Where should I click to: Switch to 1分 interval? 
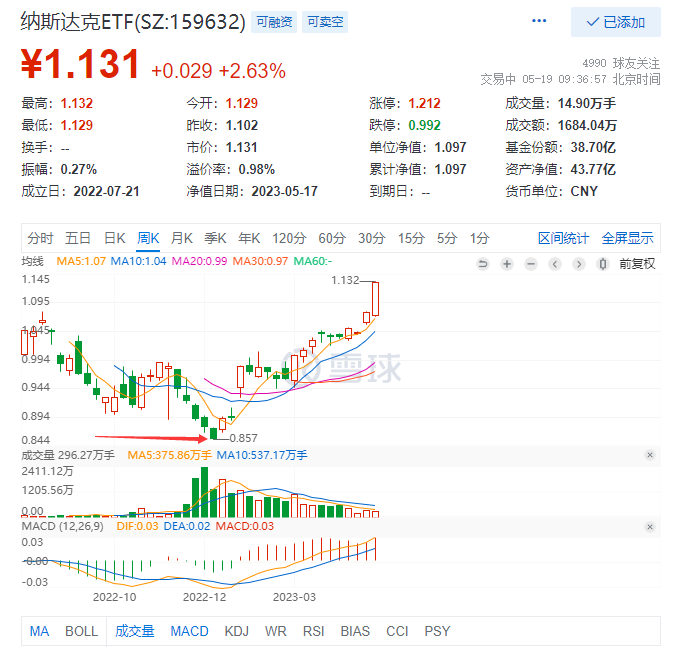[x=479, y=238]
